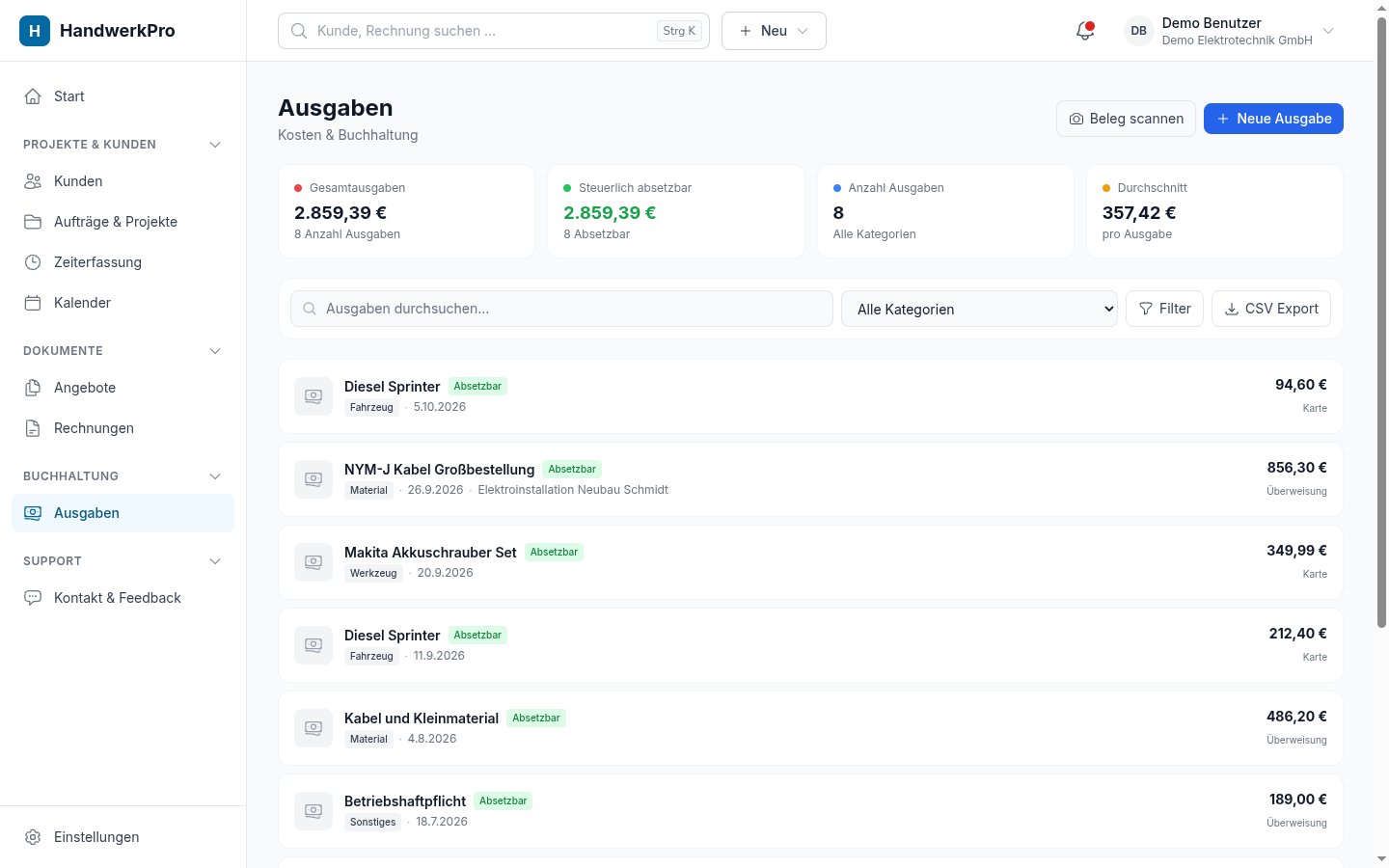This screenshot has width=1389, height=868.
Task: Open the Filter options
Action: [x=1164, y=309]
